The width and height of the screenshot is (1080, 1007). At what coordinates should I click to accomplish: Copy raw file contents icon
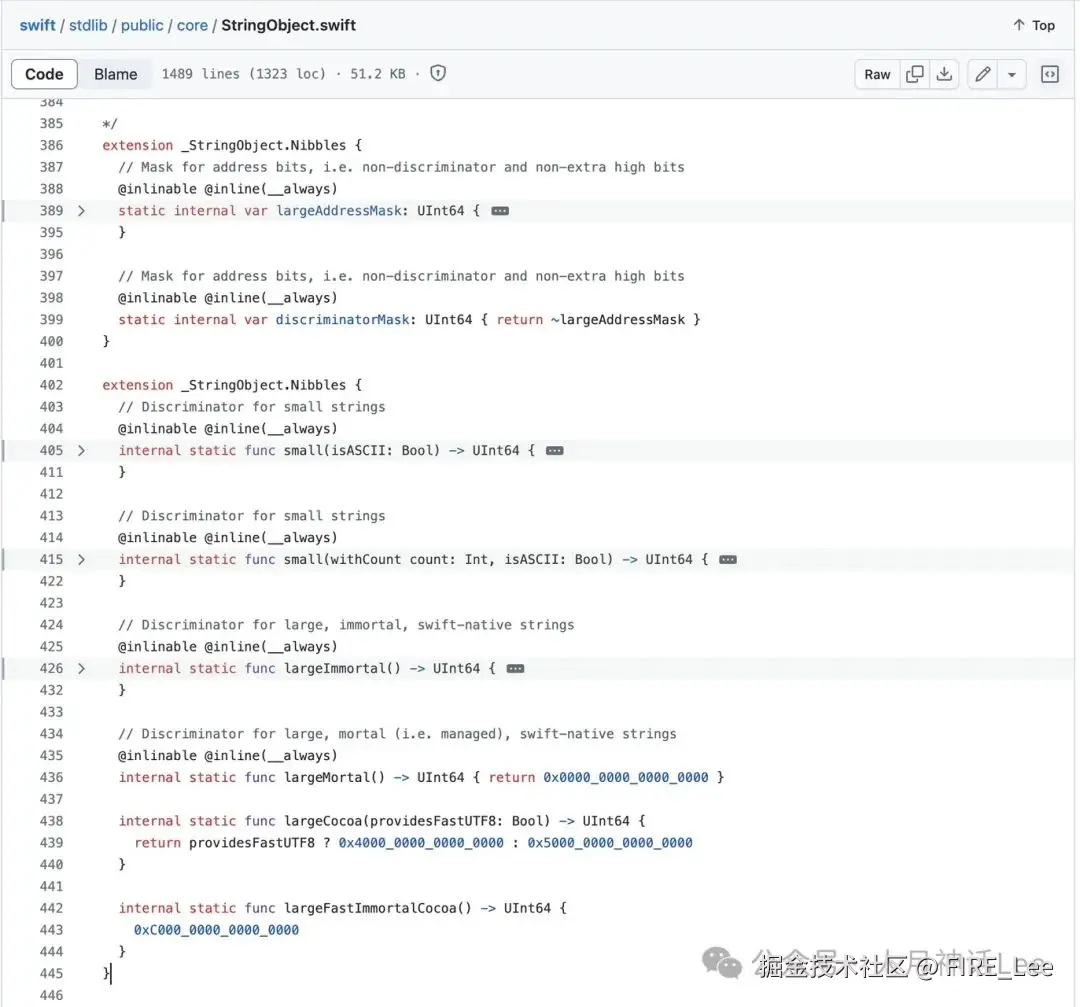[915, 74]
